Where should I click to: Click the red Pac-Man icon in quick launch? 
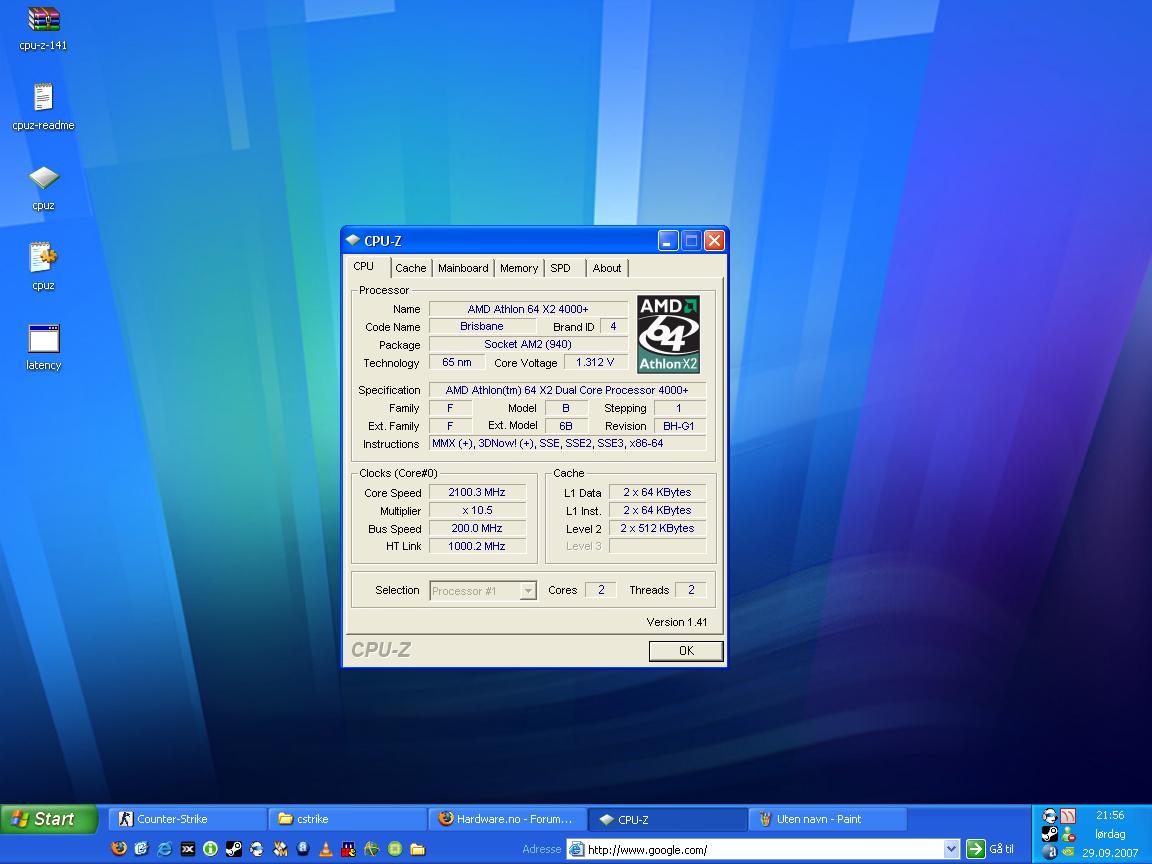coord(348,849)
